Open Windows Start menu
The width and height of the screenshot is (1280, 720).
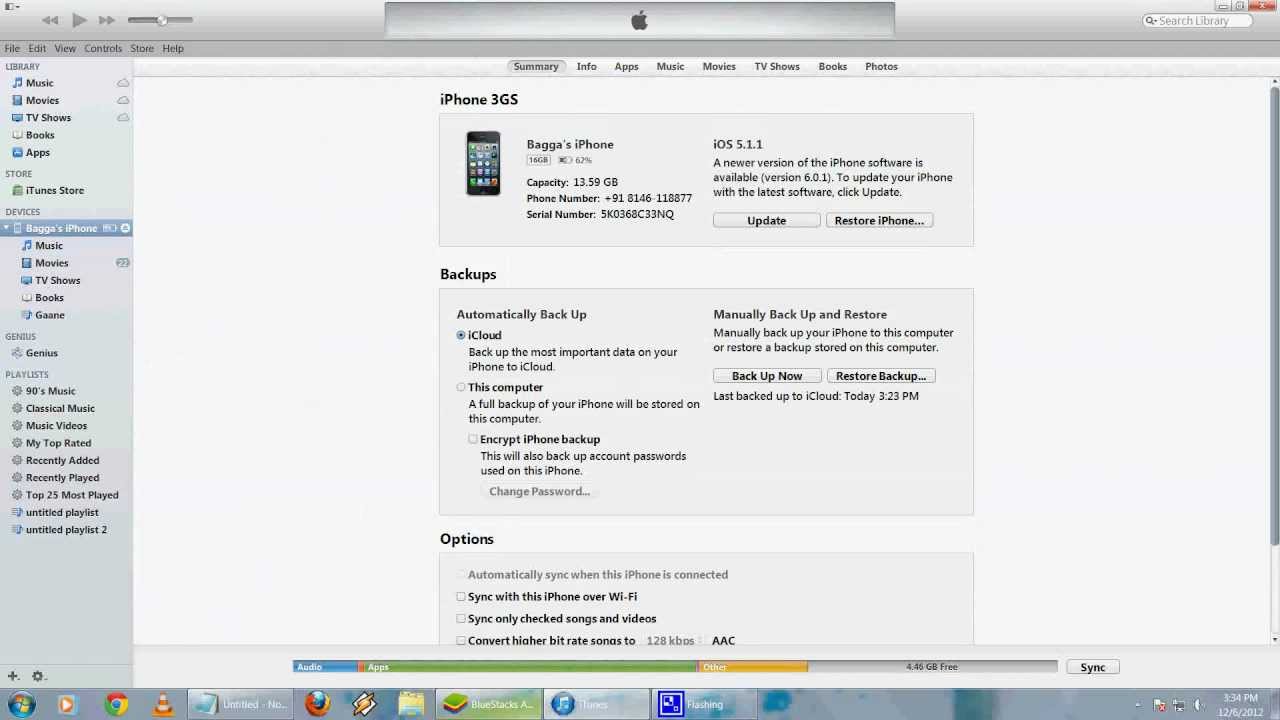click(x=20, y=704)
